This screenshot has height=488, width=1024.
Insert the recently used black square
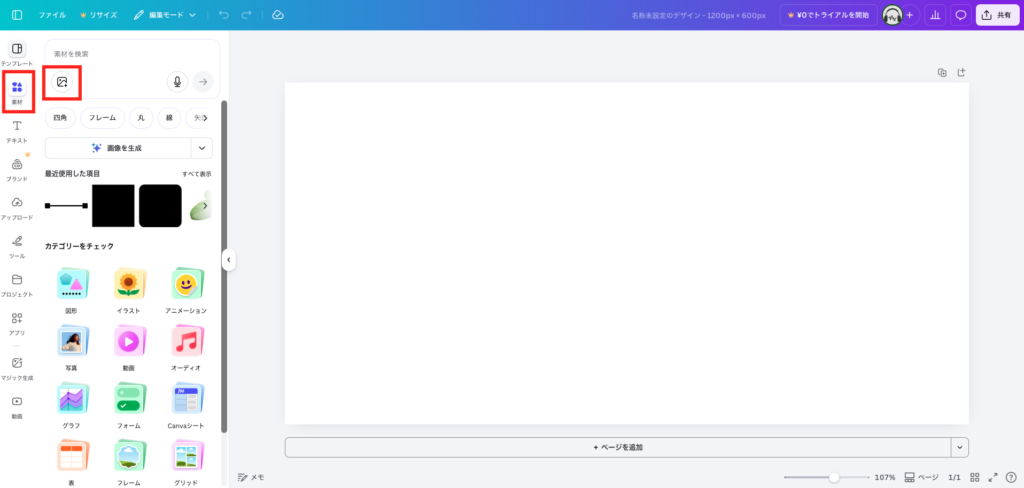coord(113,206)
